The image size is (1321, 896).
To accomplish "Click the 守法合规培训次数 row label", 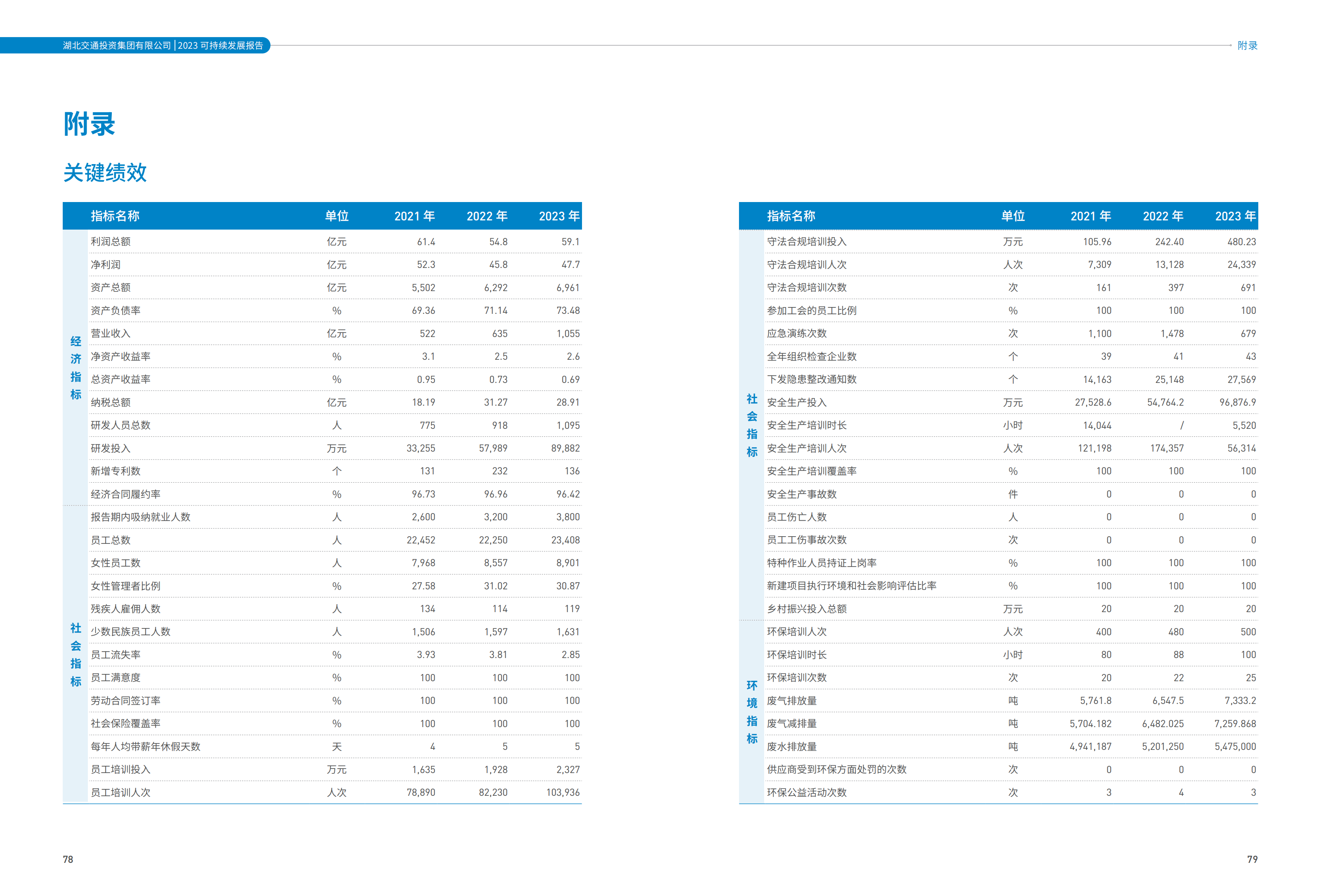I will click(x=807, y=287).
